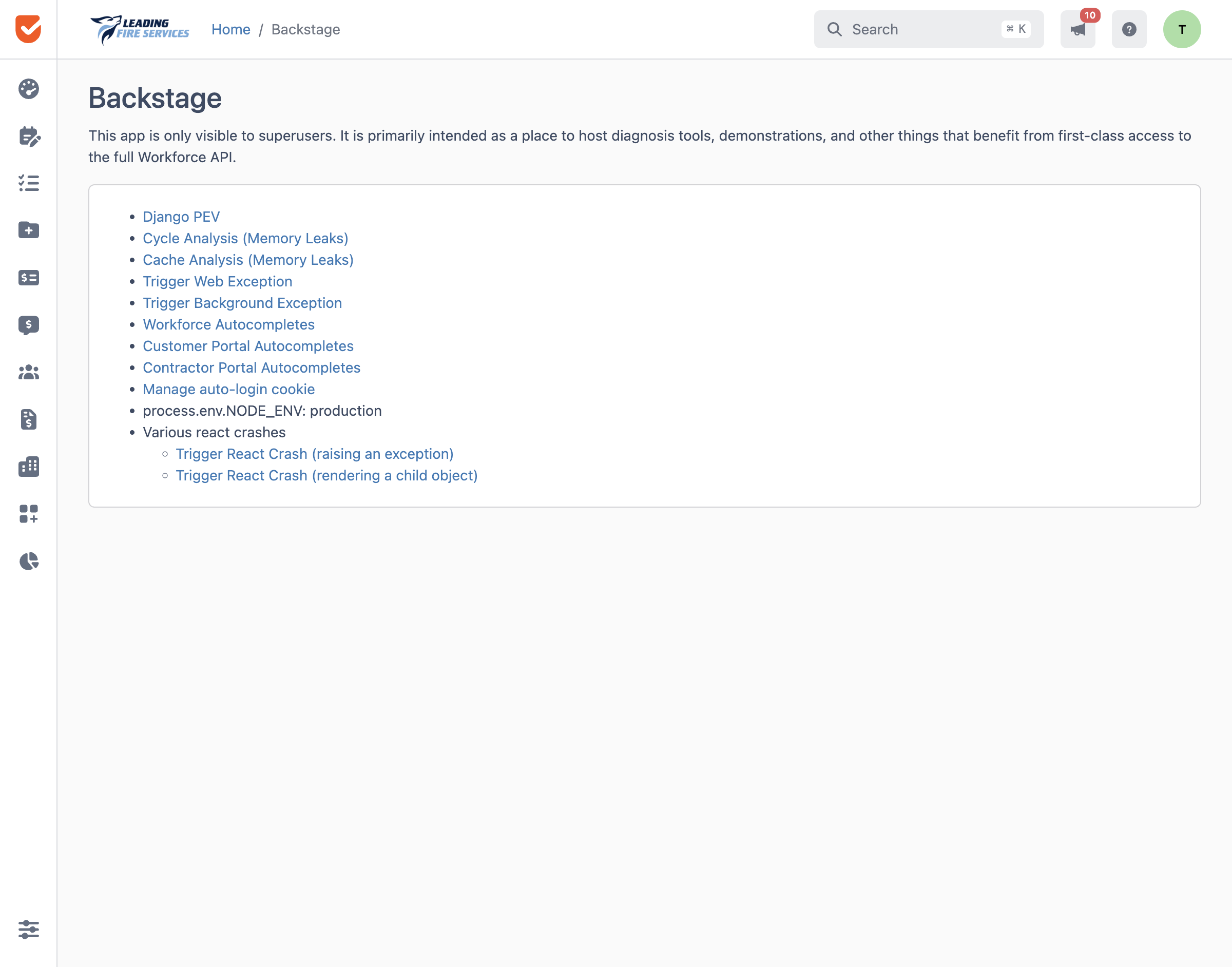The height and width of the screenshot is (967, 1232).
Task: Open the apps grid plus icon in sidebar
Action: pyautogui.click(x=28, y=514)
